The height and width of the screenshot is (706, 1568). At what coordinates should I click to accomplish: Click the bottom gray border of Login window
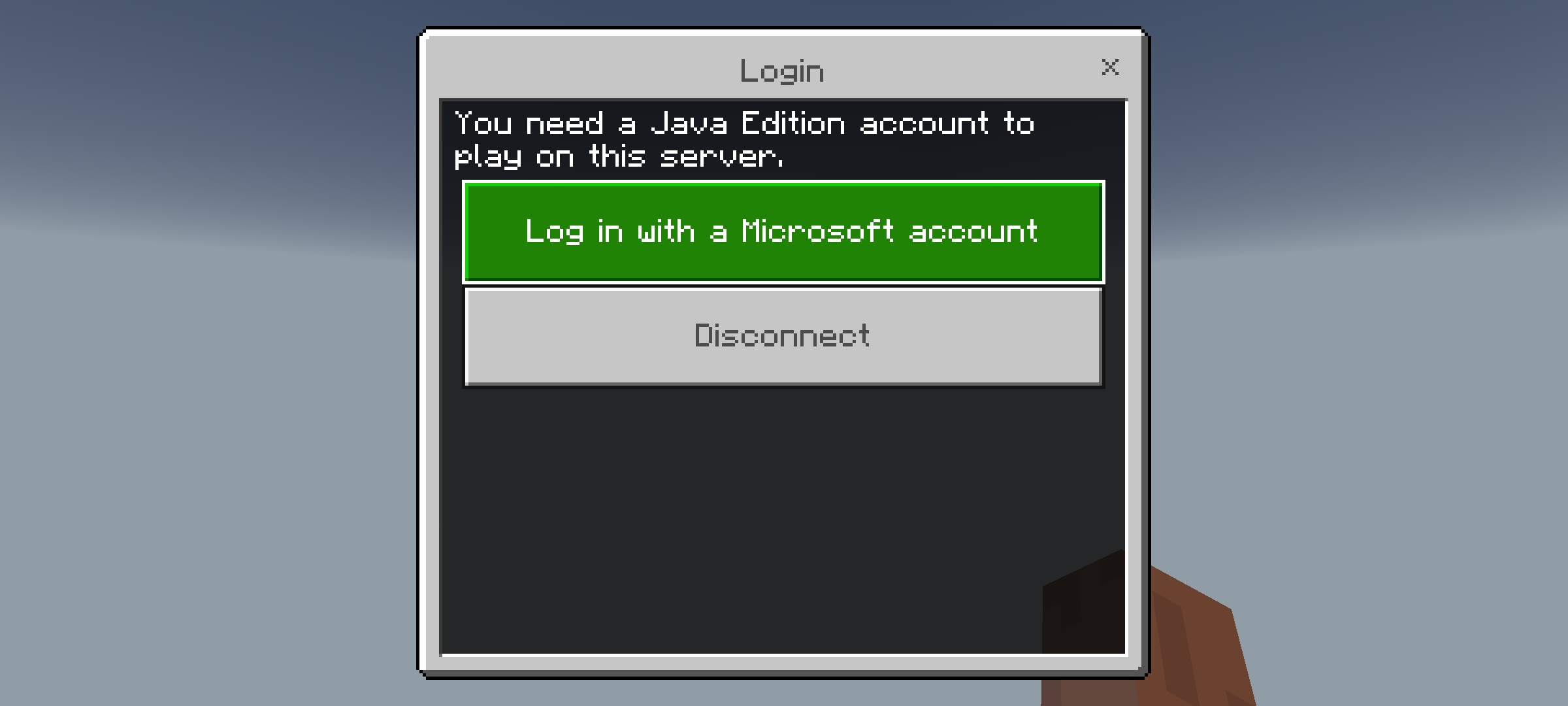click(783, 663)
